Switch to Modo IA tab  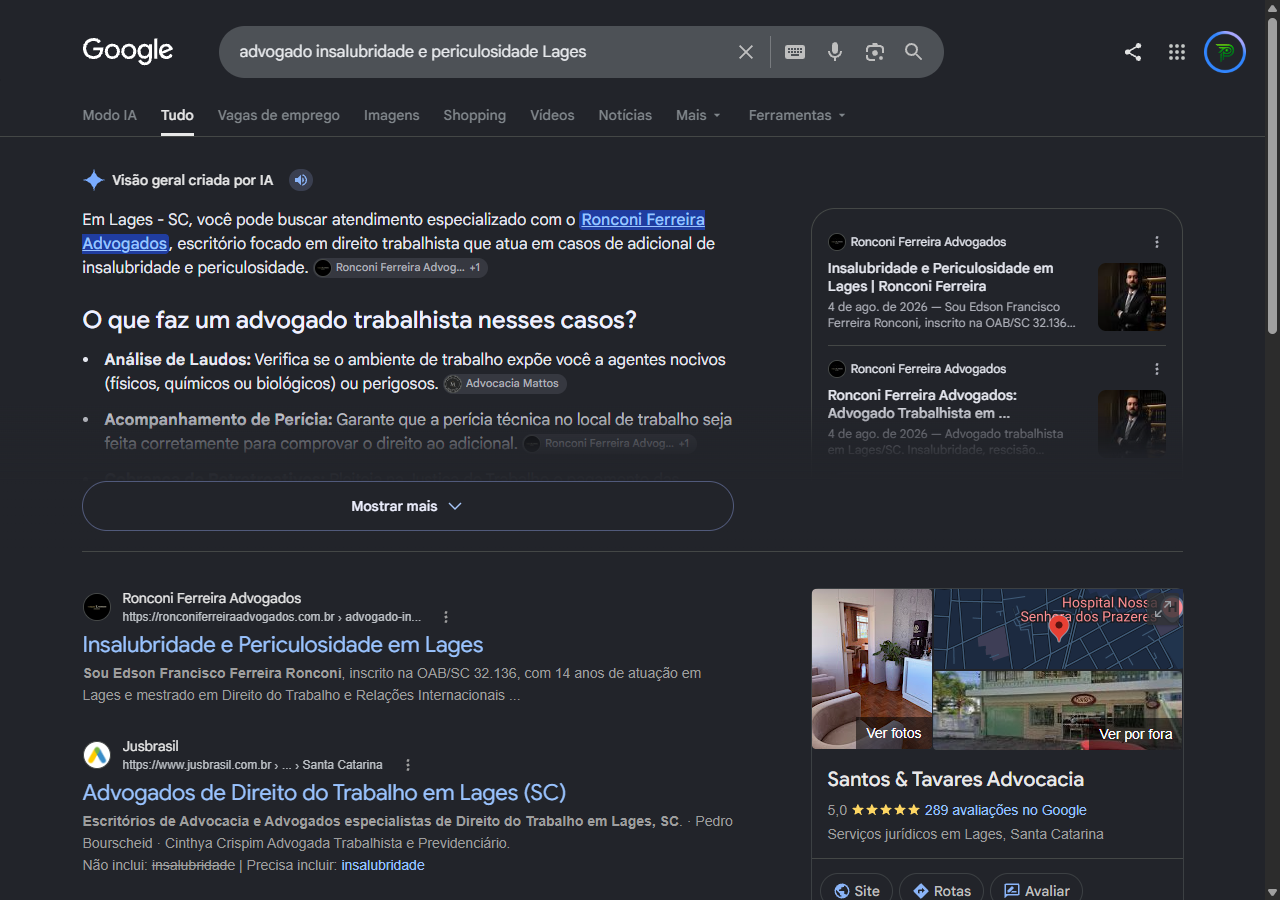[x=110, y=115]
